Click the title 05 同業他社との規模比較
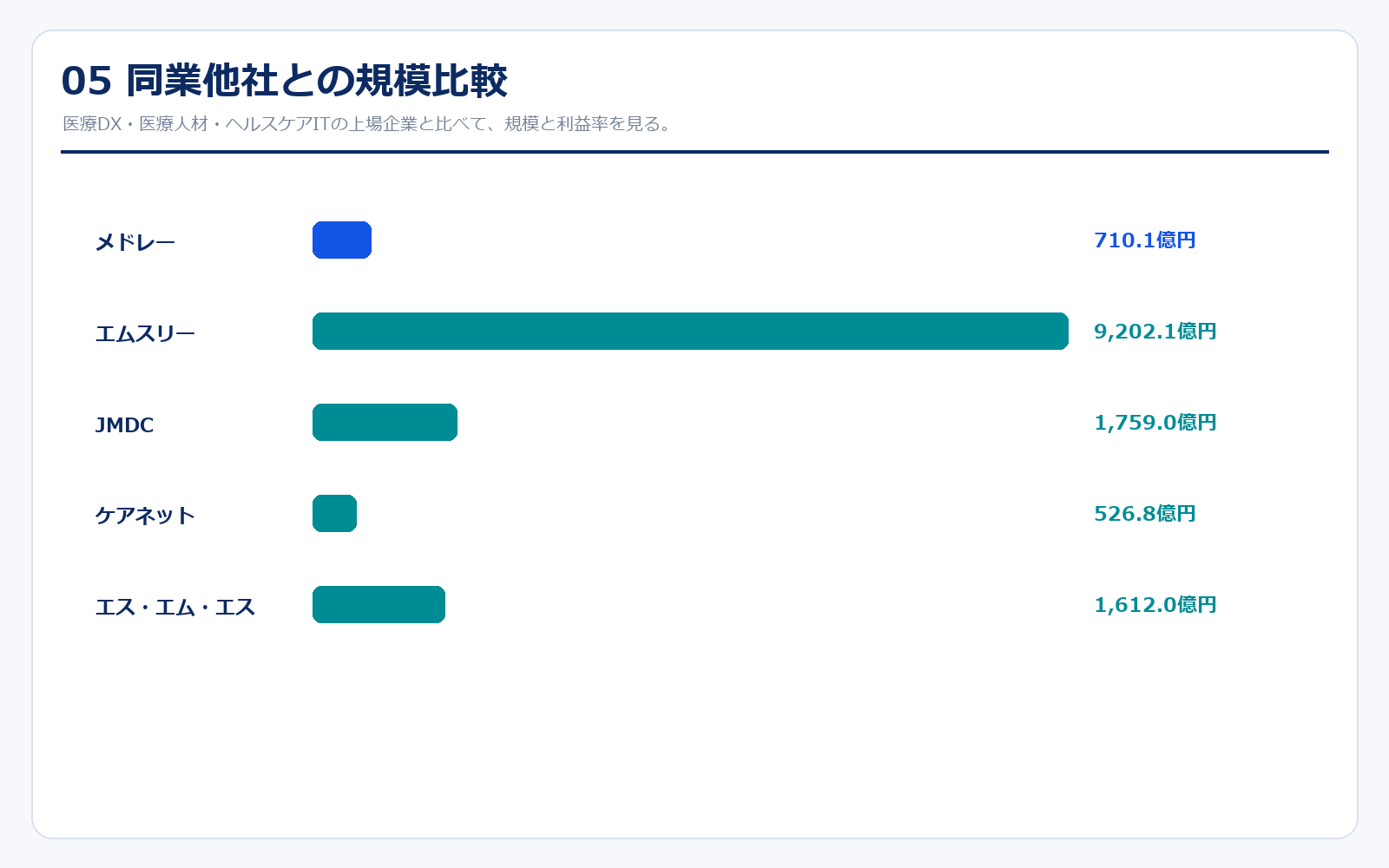This screenshot has height=868, width=1389. point(284,81)
